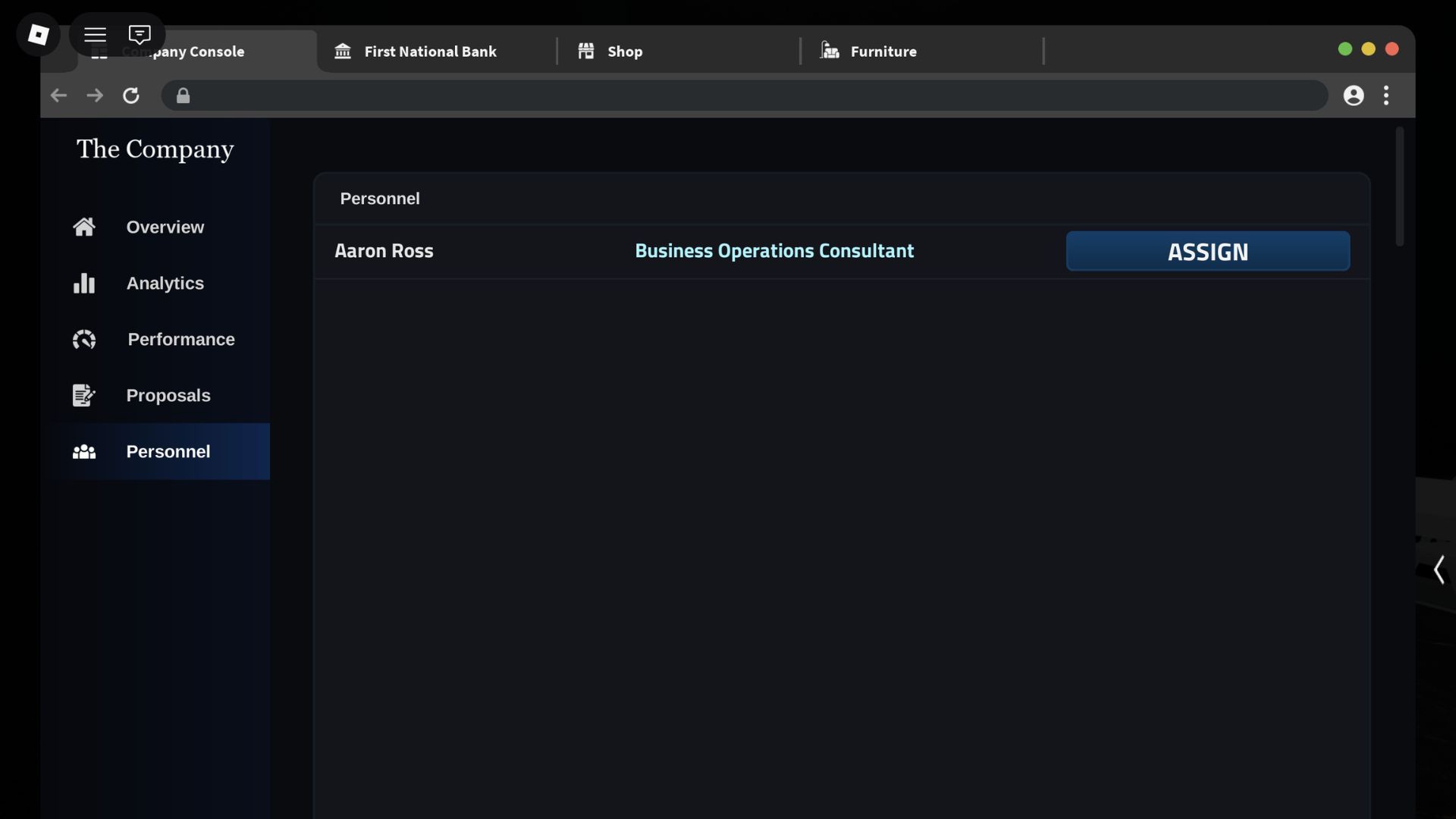Go forward using the forward arrow
This screenshot has width=1456, height=819.
point(95,96)
